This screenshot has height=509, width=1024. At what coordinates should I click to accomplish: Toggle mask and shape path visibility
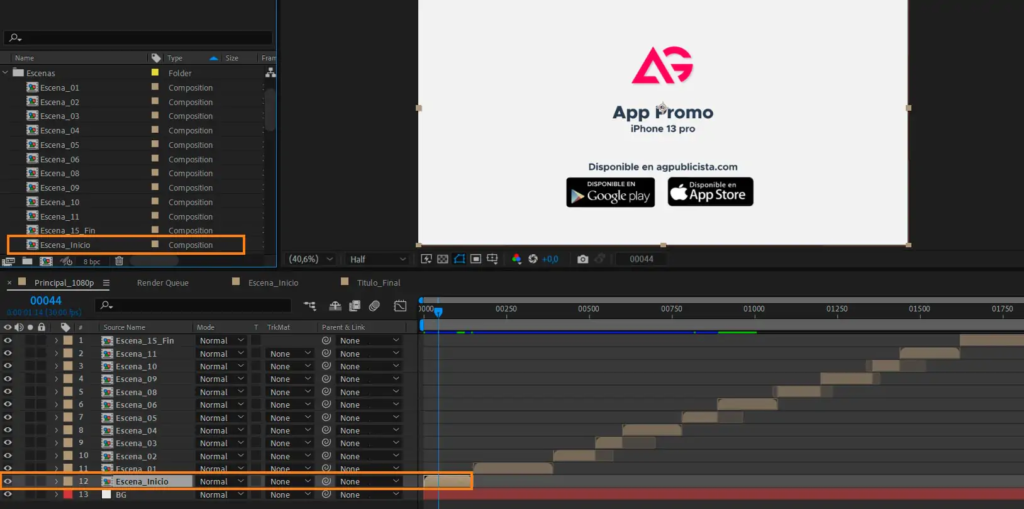459,259
